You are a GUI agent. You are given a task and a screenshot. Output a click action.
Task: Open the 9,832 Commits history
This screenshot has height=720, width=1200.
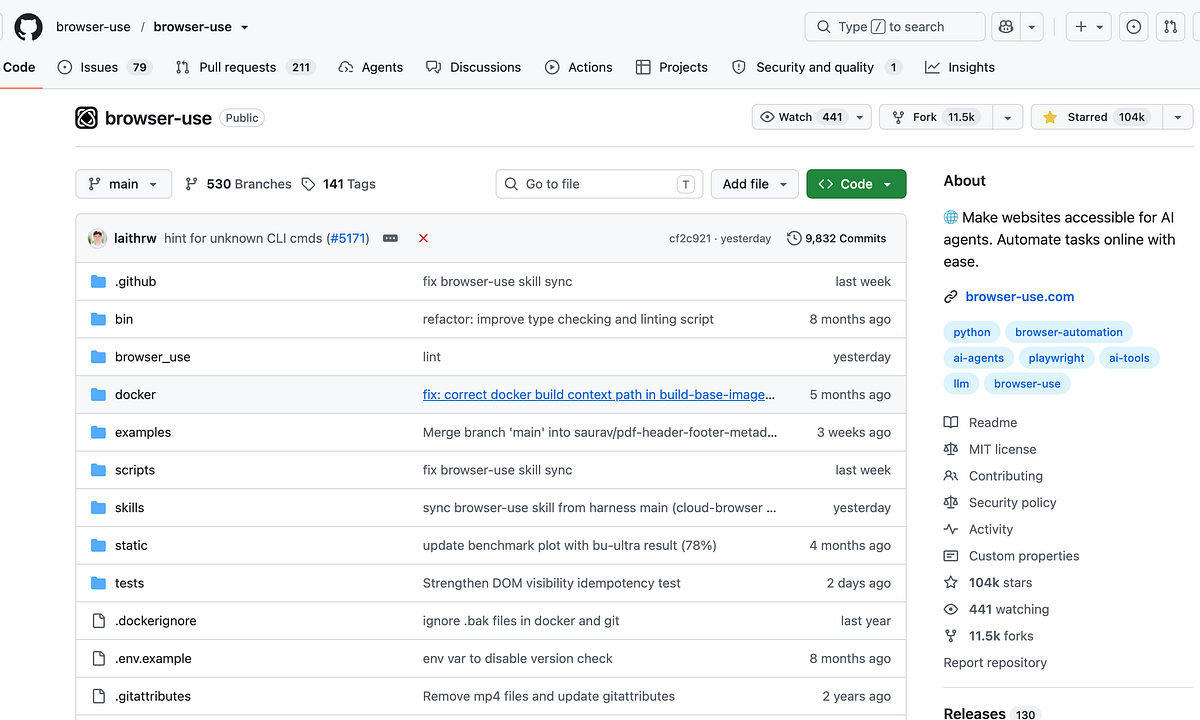click(x=837, y=238)
